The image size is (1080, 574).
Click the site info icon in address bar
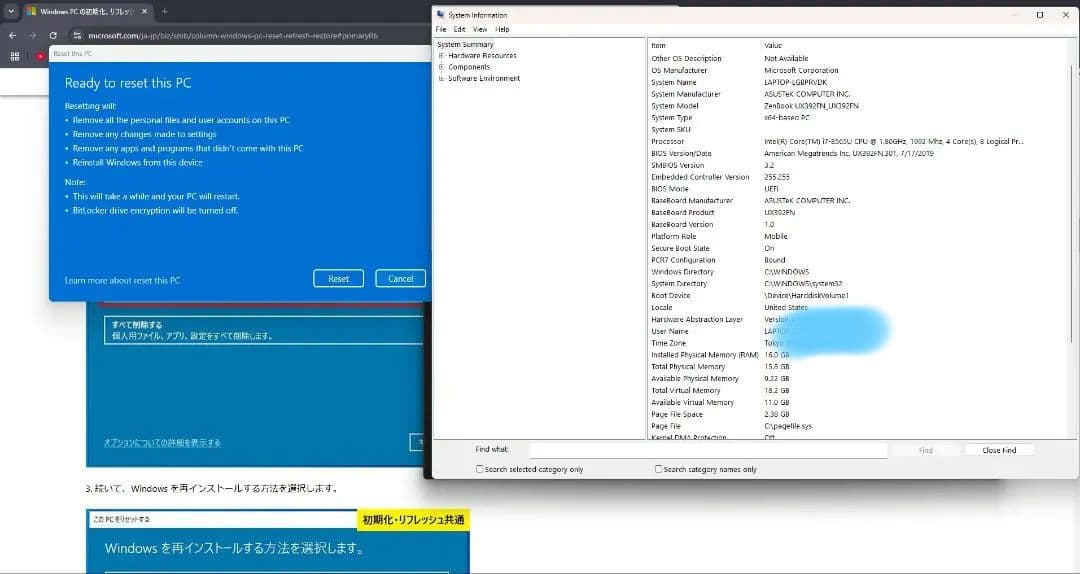click(77, 35)
